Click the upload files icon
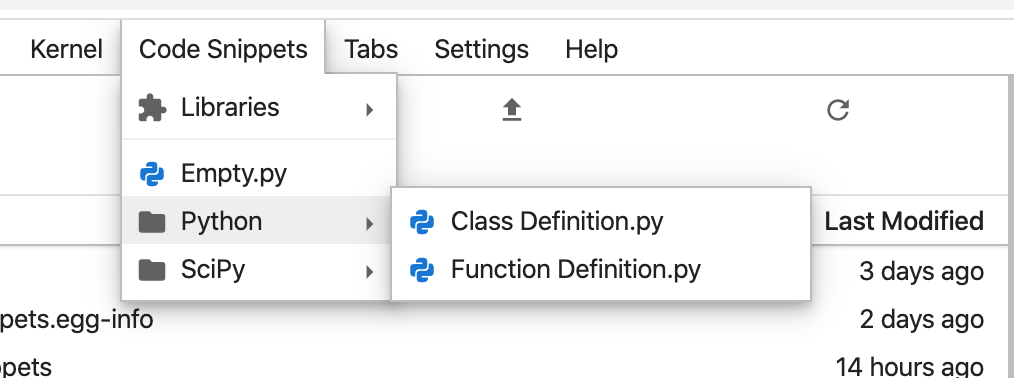The image size is (1014, 378). (x=512, y=110)
